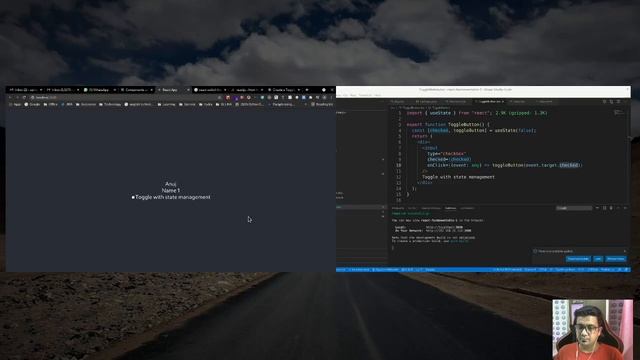The image size is (640, 360).
Task: Open the 'Create a Toggle' browser tab
Action: point(284,90)
